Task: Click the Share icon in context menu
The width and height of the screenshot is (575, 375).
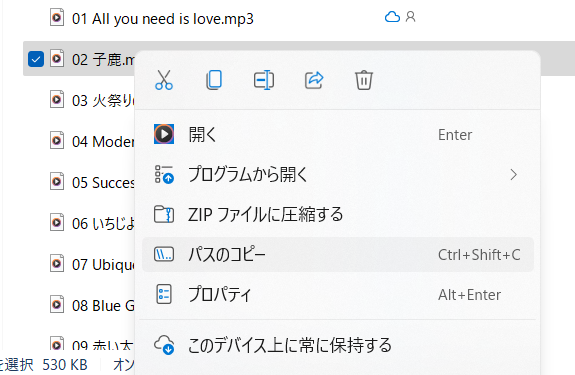Action: pyautogui.click(x=314, y=80)
